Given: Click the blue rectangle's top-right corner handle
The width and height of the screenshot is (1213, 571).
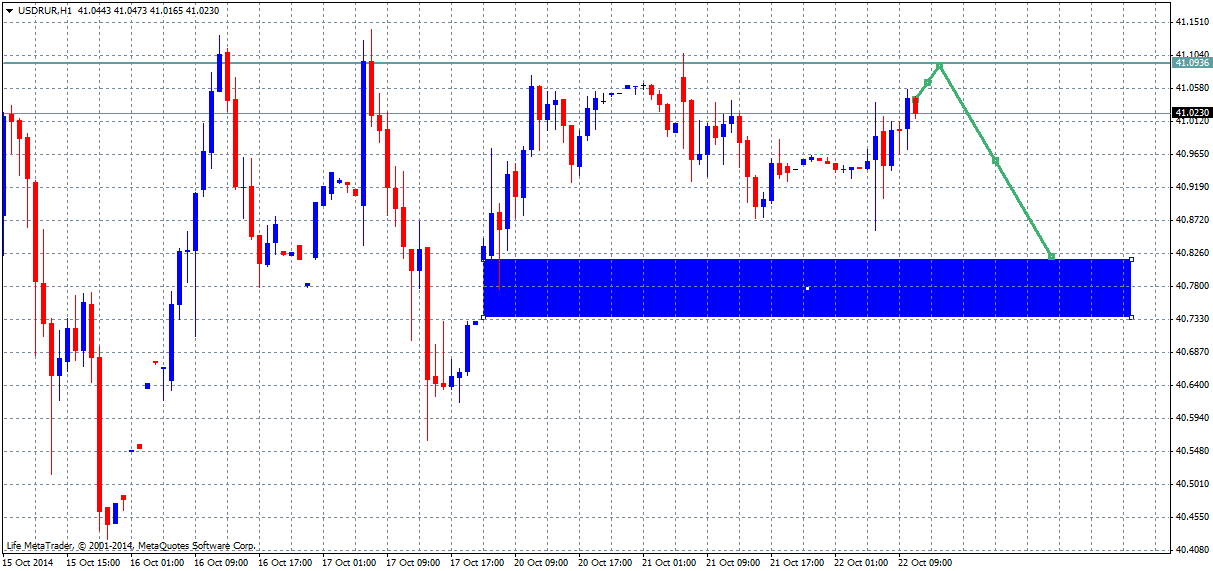Looking at the screenshot, I should click(x=1131, y=259).
